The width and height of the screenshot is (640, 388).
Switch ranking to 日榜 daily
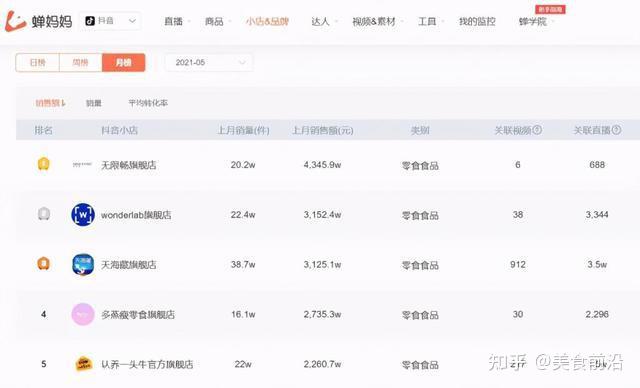pos(38,62)
